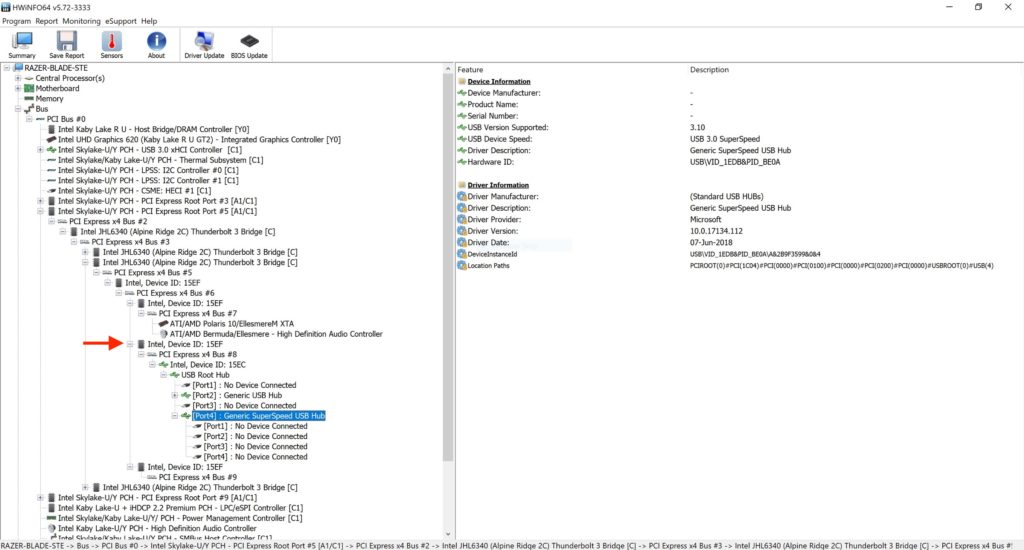Open the Sensors thermometer icon
Screen dimensions: 1024x550
click(112, 43)
